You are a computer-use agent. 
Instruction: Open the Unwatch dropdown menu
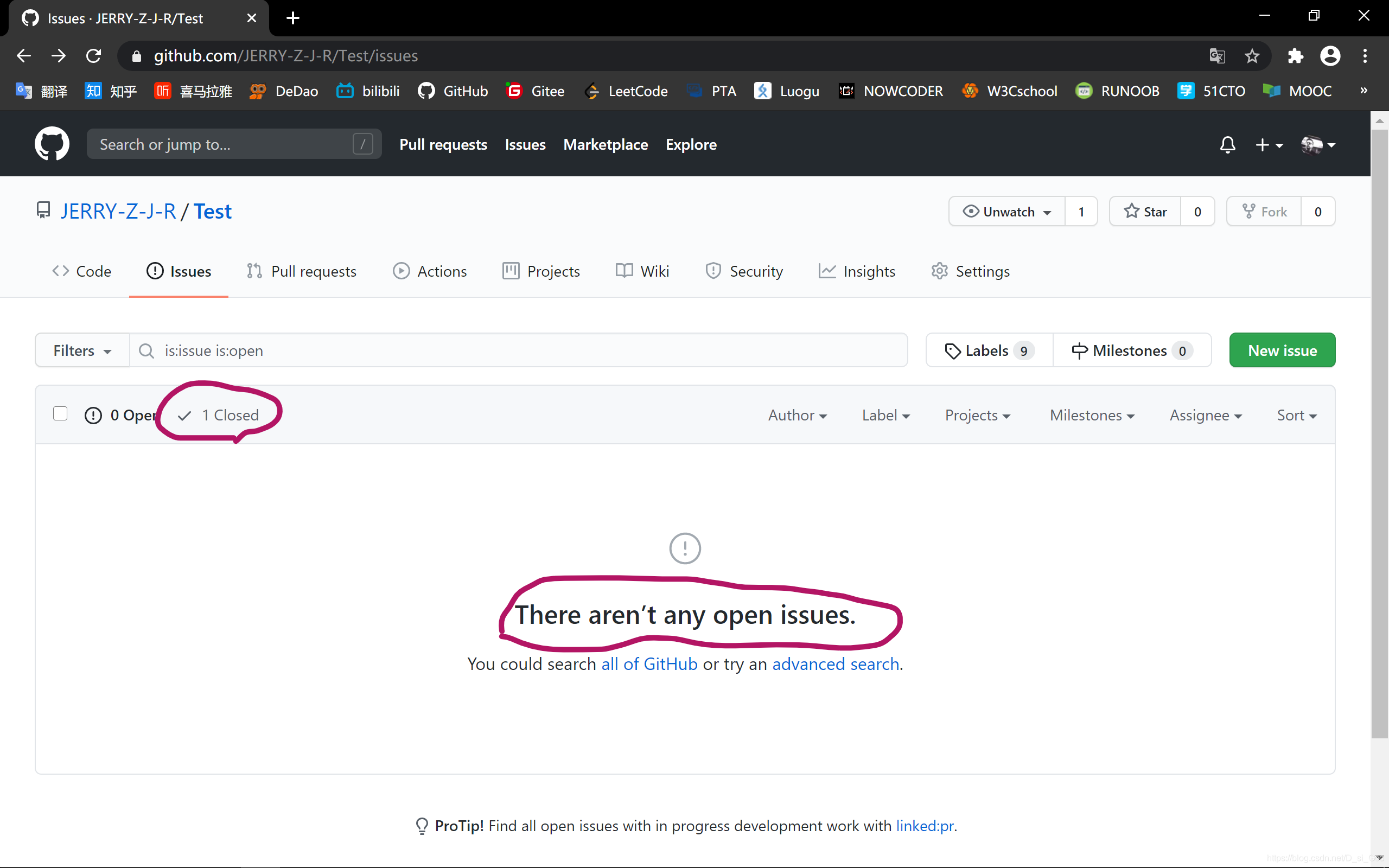tap(1006, 212)
